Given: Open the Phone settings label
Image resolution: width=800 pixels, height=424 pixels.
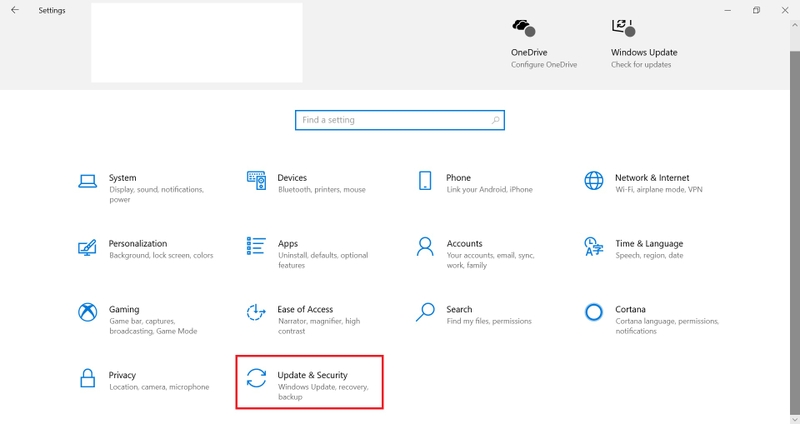Looking at the screenshot, I should pyautogui.click(x=458, y=178).
